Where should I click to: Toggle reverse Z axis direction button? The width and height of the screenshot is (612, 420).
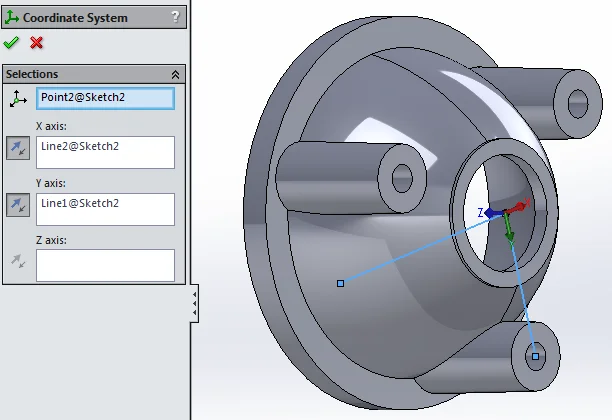click(x=17, y=261)
